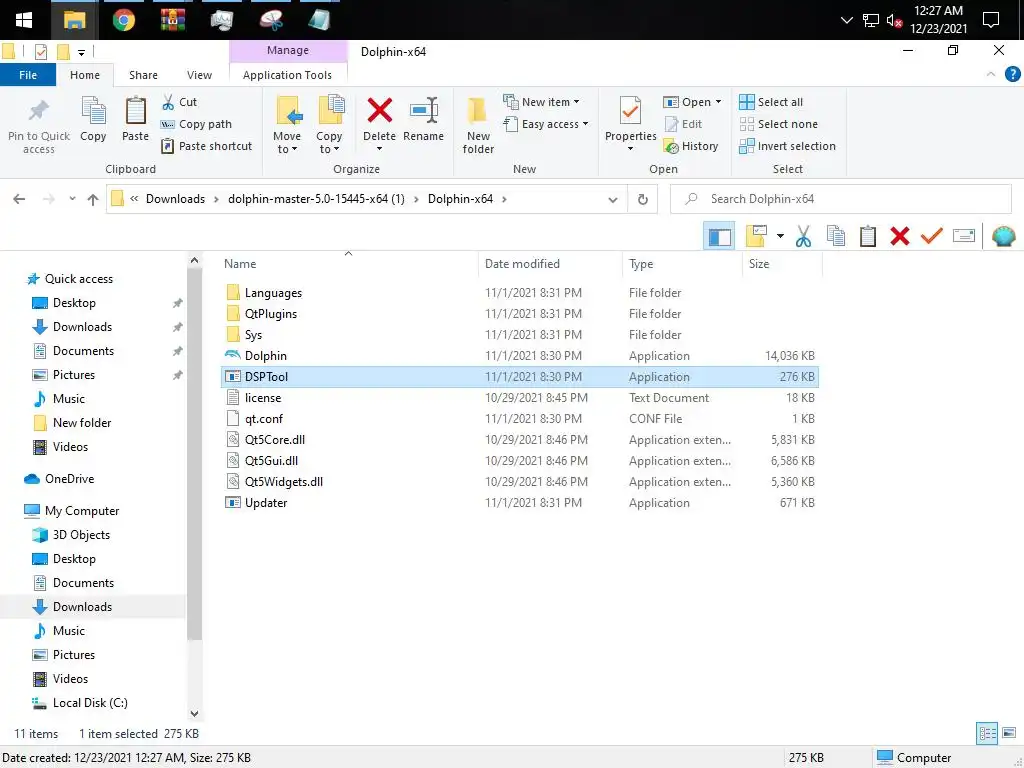This screenshot has width=1024, height=768.
Task: Click the Copy icon in Clipboard group
Action: tap(93, 111)
